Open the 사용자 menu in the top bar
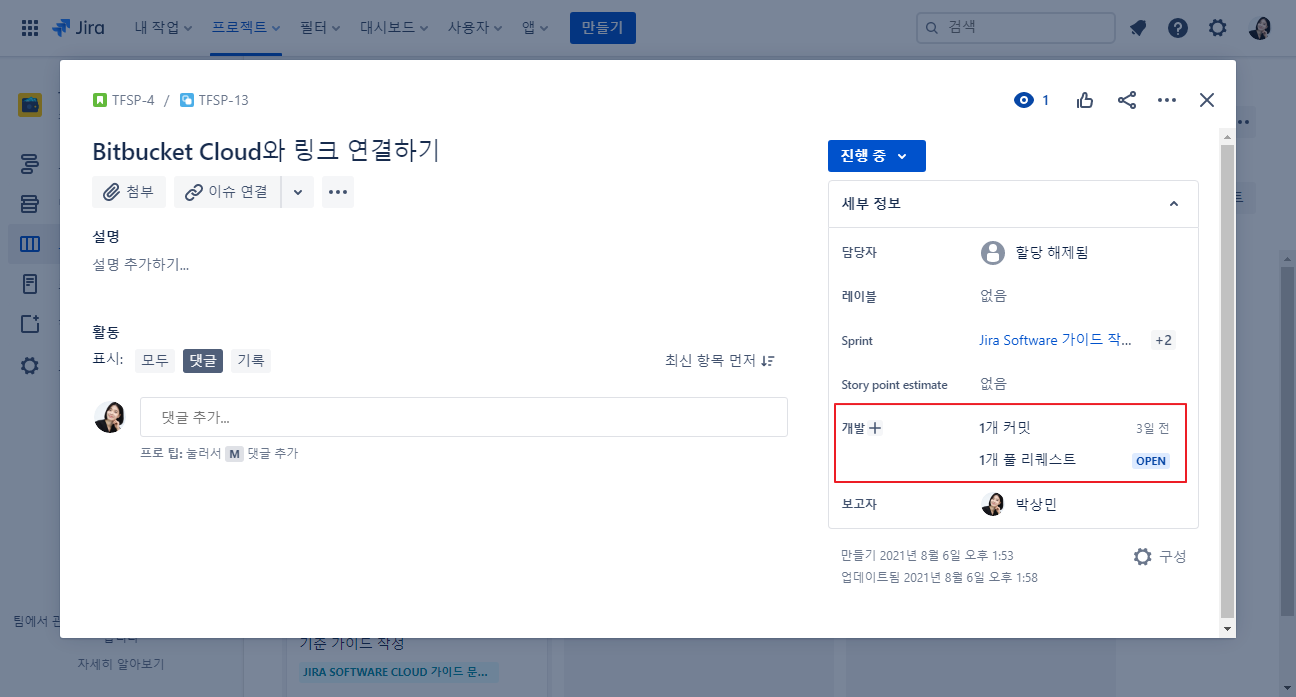 pos(475,28)
